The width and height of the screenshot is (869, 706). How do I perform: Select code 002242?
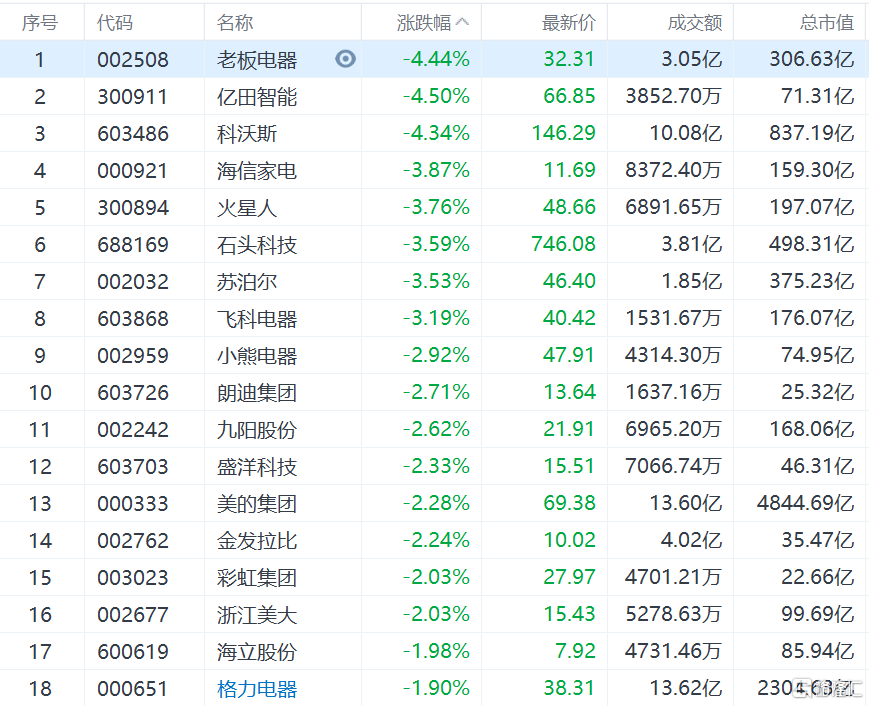click(x=133, y=429)
